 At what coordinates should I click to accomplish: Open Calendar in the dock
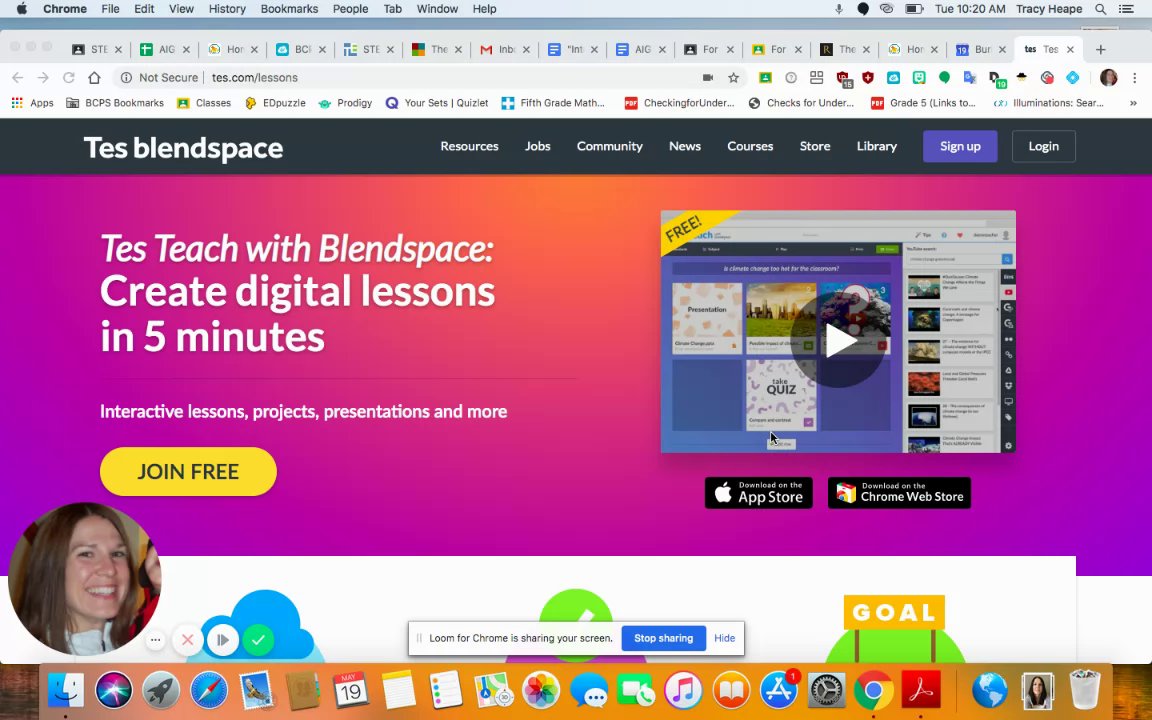(351, 691)
